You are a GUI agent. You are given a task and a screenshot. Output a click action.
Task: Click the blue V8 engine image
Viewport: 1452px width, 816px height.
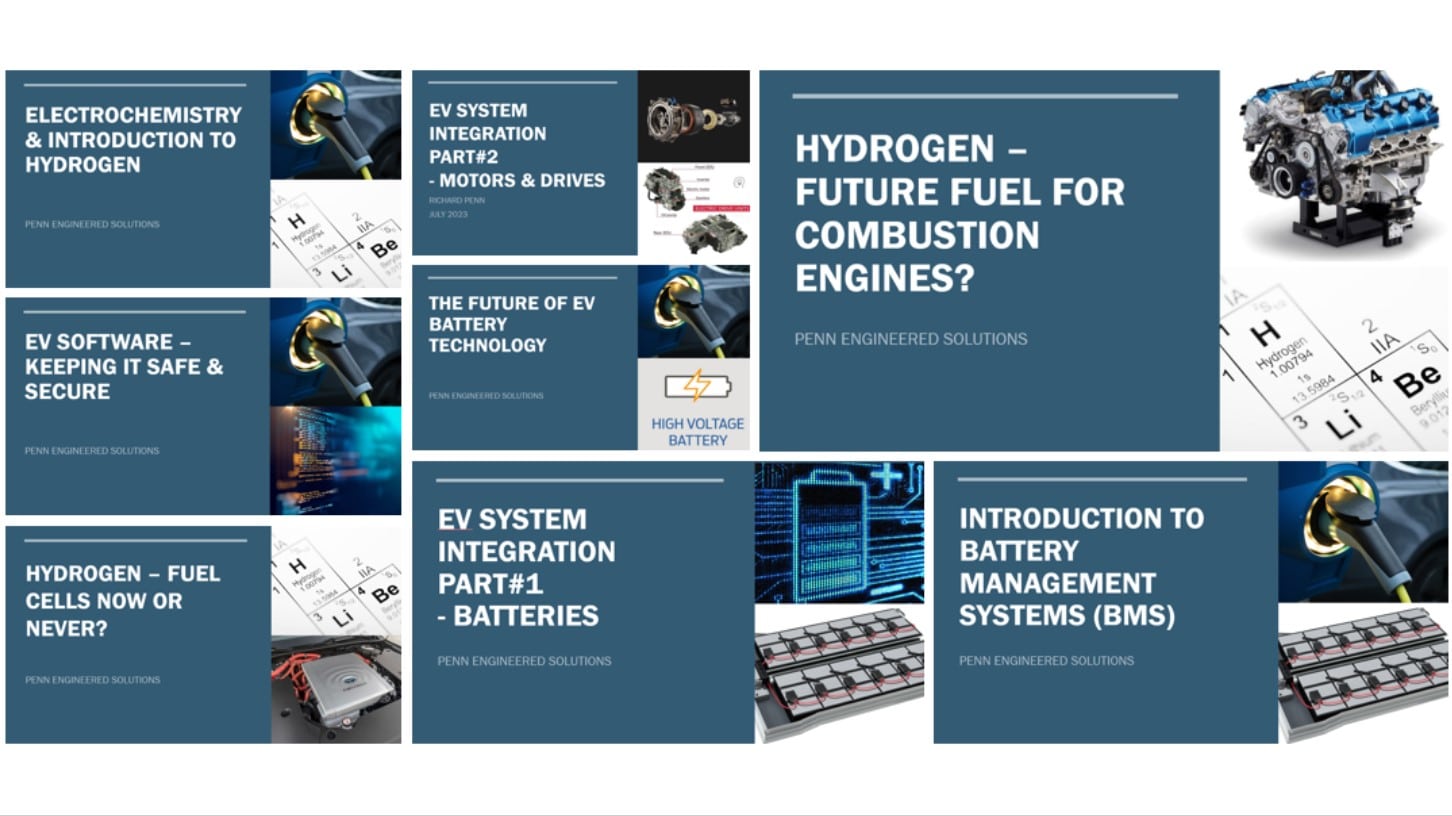[x=1335, y=164]
